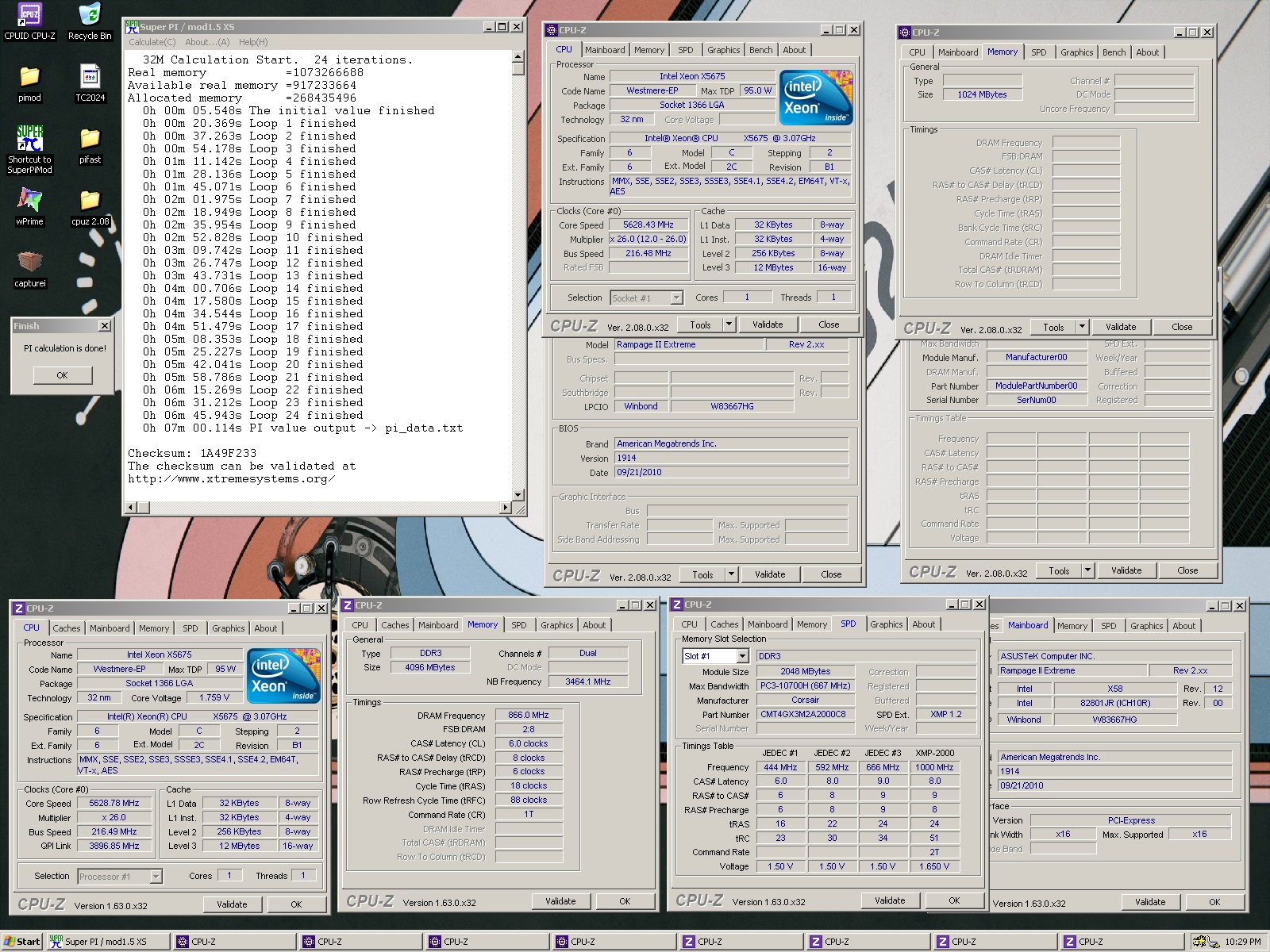Open the CPUID CPU-Z desktop shortcut
The image size is (1270, 952).
(x=29, y=21)
